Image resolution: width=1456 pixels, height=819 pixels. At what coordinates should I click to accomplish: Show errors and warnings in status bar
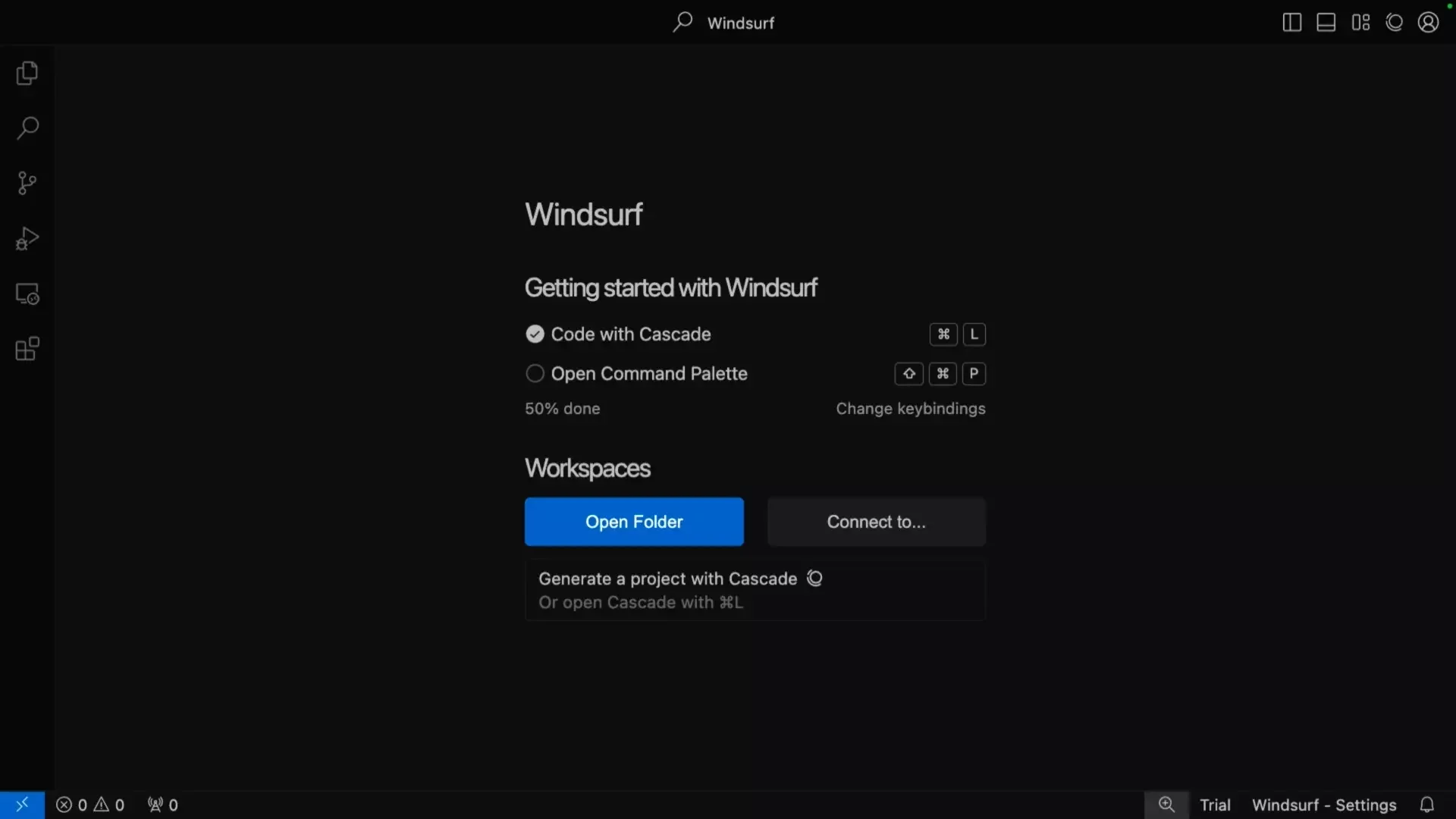[89, 805]
